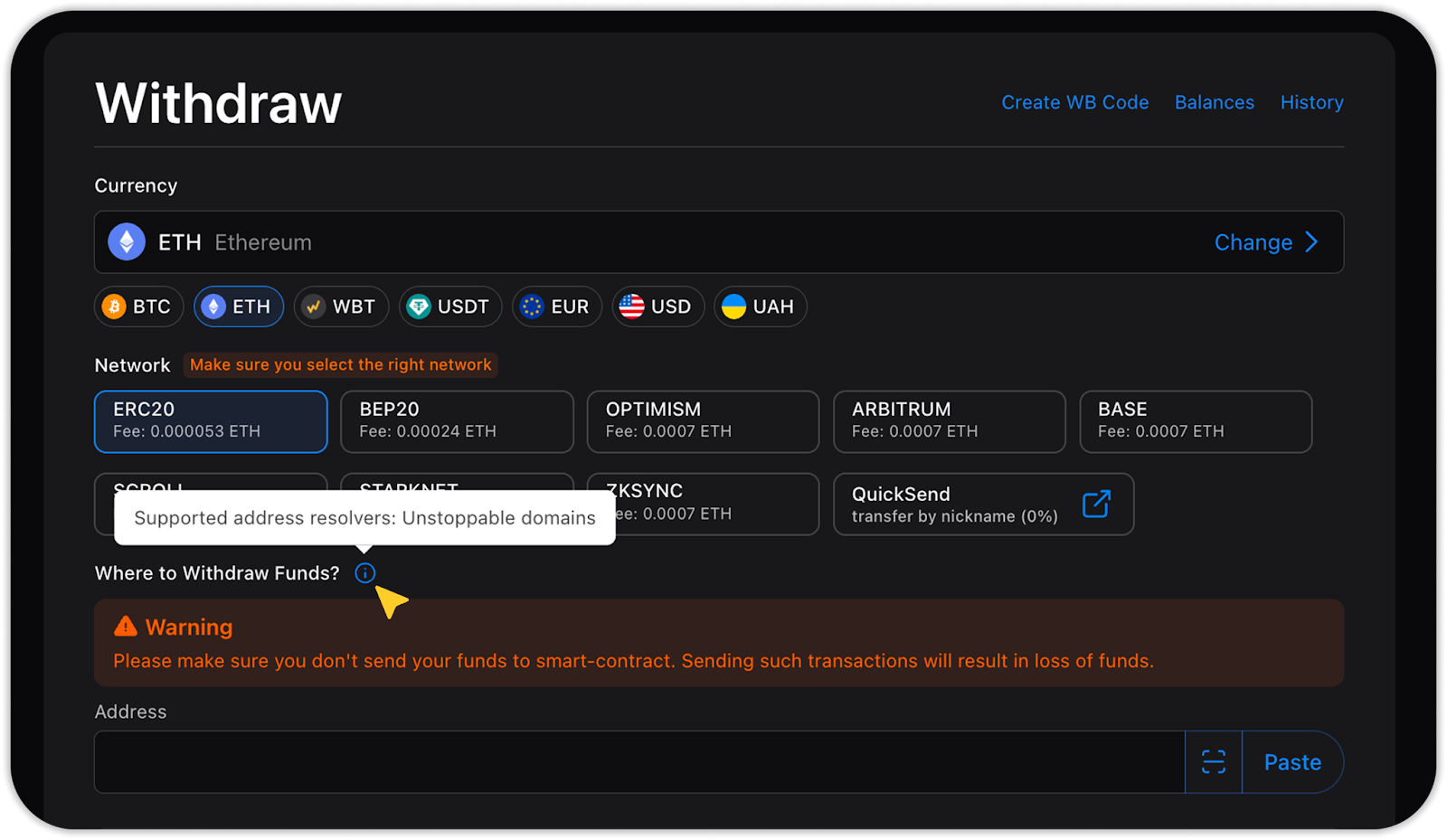Select ERC20 network option
1447x840 pixels.
211,421
